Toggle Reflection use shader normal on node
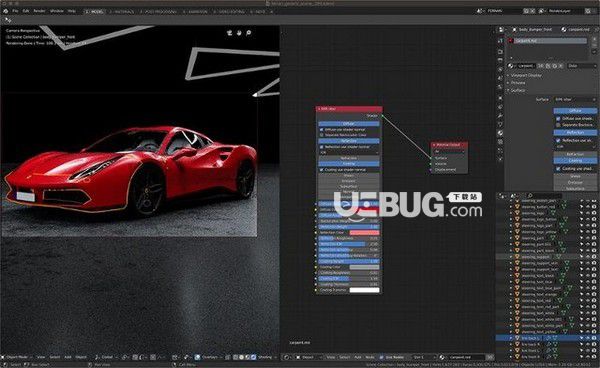This screenshot has width=600, height=368. point(321,147)
